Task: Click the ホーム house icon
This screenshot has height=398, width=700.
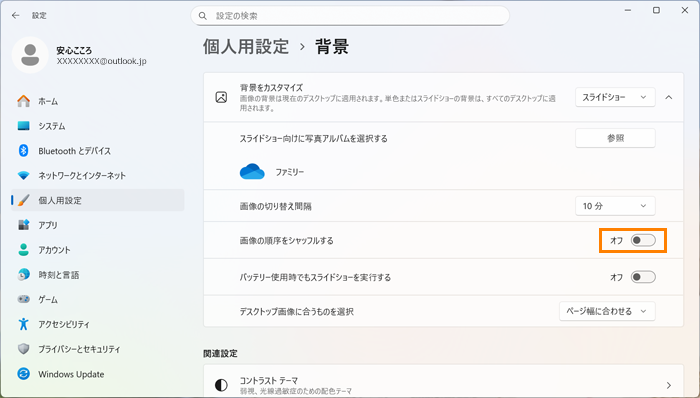Action: coord(24,101)
